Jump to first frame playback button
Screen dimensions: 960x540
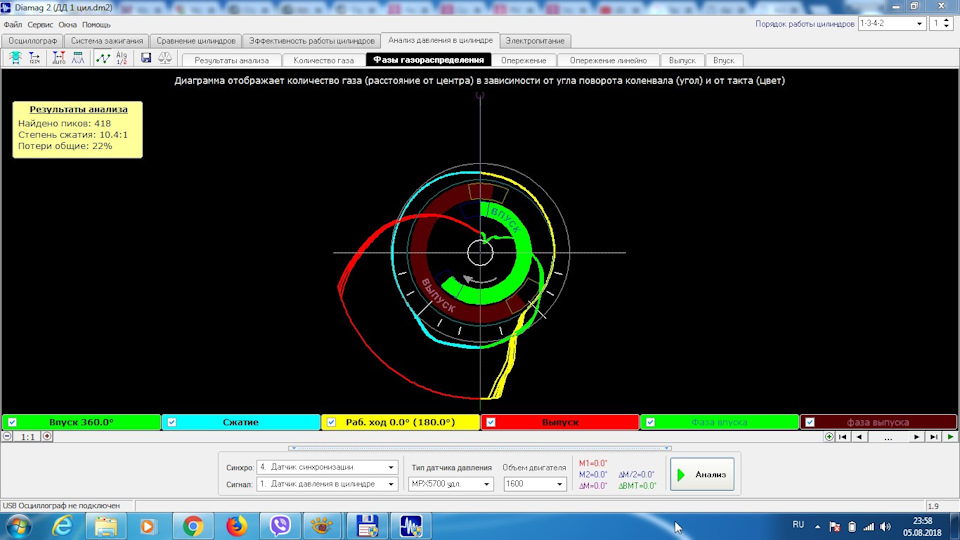842,437
